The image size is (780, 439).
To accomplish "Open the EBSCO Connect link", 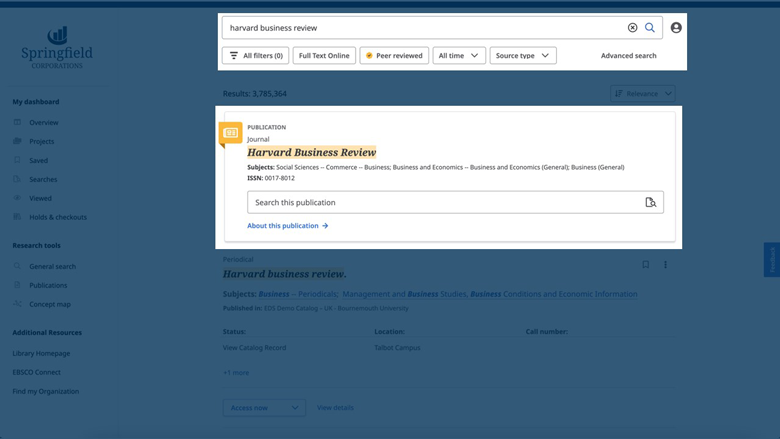I will coord(36,372).
